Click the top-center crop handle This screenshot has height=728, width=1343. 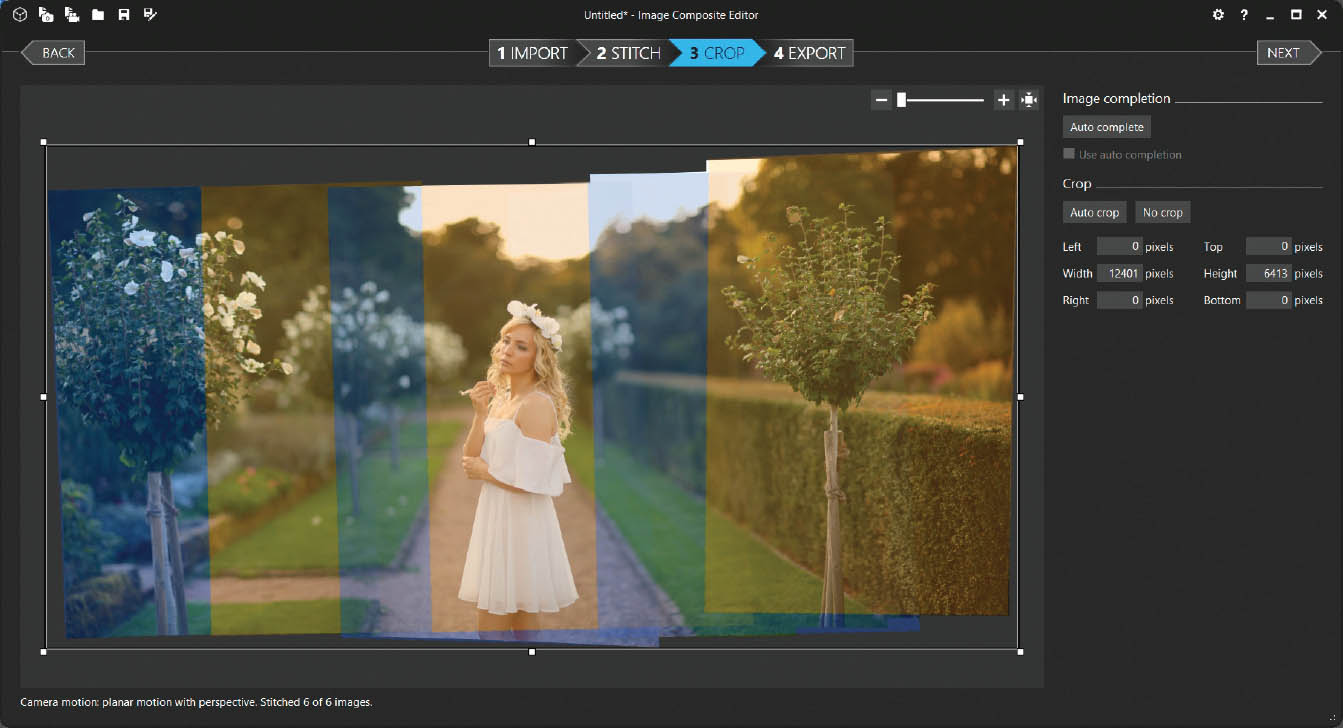click(532, 142)
